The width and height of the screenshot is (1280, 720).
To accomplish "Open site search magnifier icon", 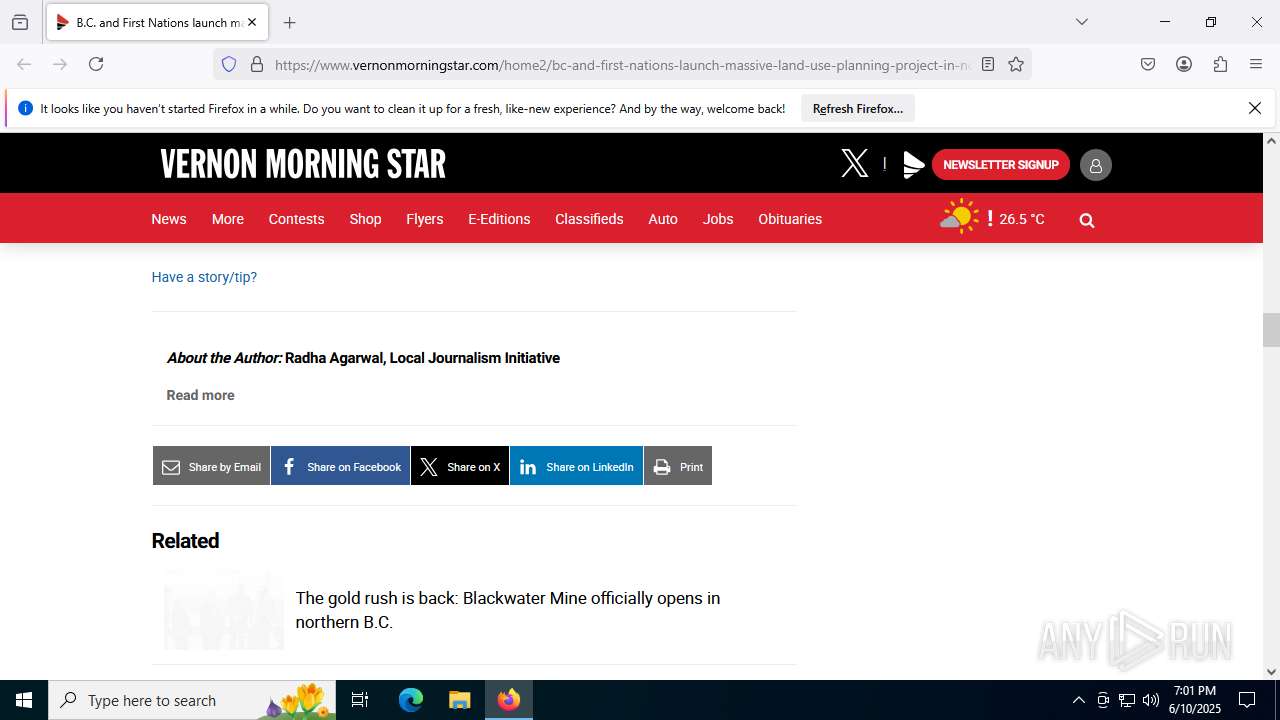I will [1087, 220].
